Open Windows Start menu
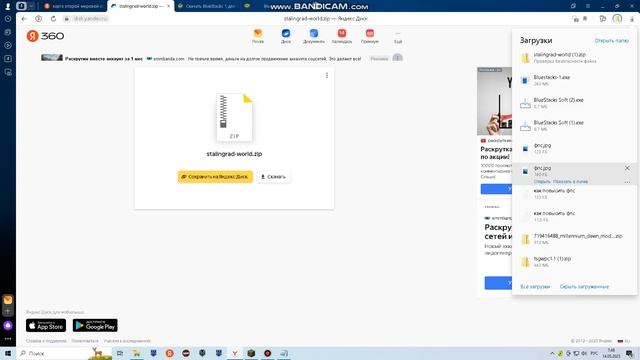The width and height of the screenshot is (640, 360). click(8, 353)
